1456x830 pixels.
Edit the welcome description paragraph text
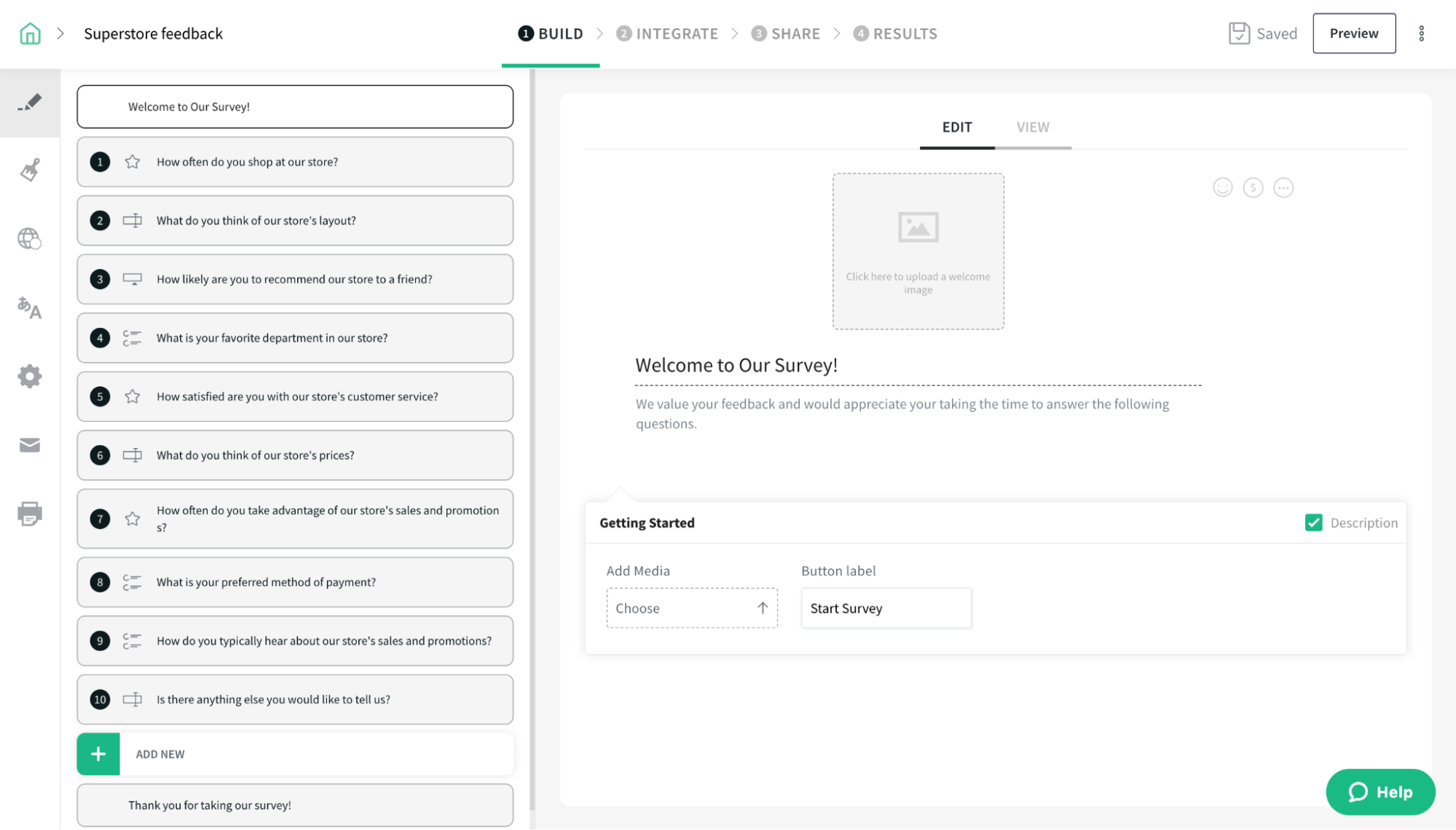click(902, 414)
